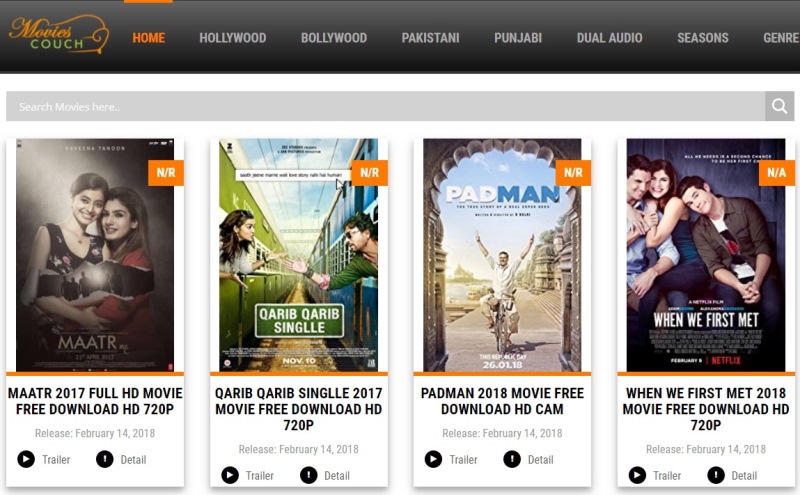Play trailer icon for Maatr 2017
Viewport: 800px width, 495px height.
pyautogui.click(x=26, y=459)
